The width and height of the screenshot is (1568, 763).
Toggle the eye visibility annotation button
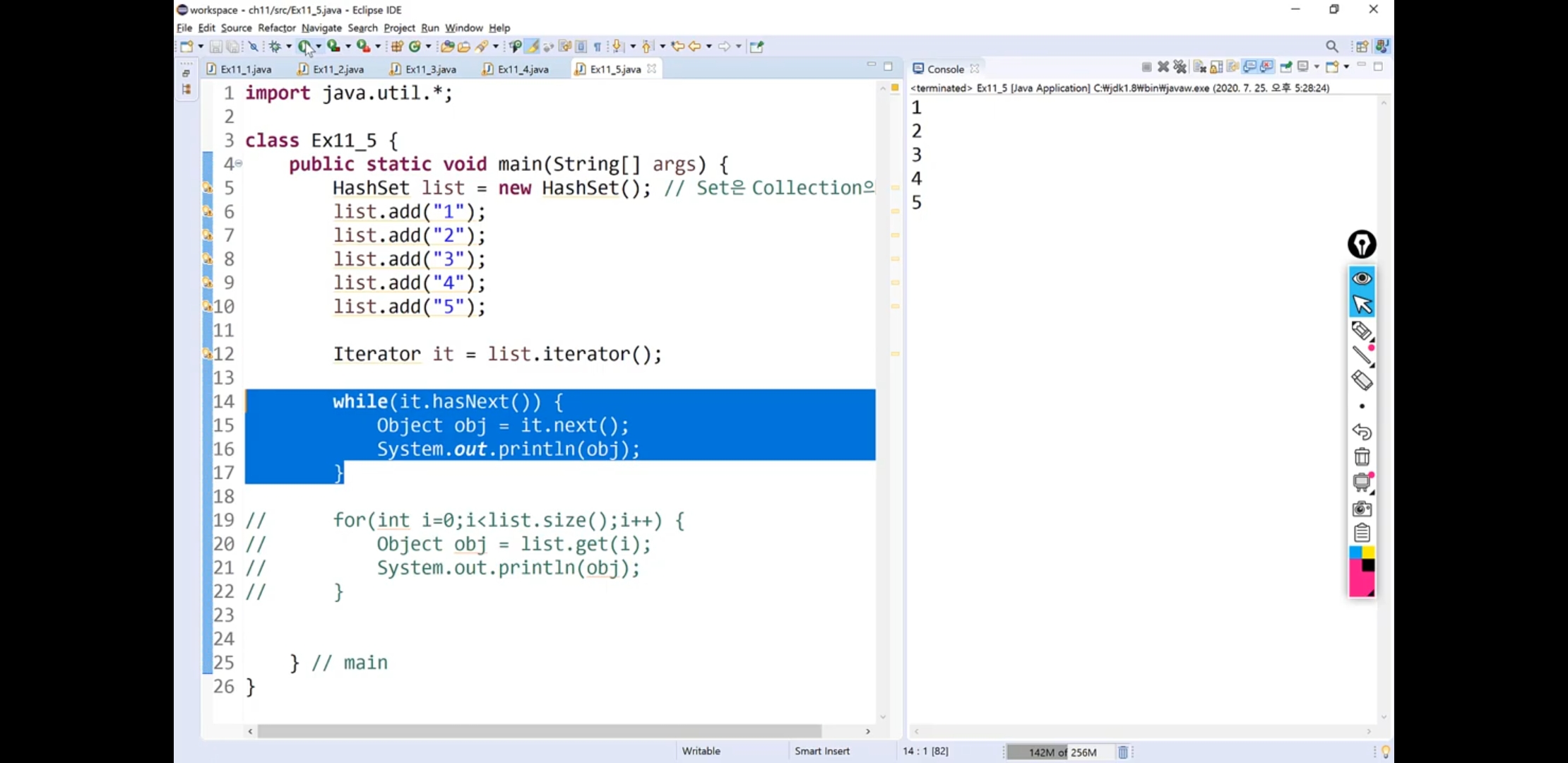[1361, 278]
